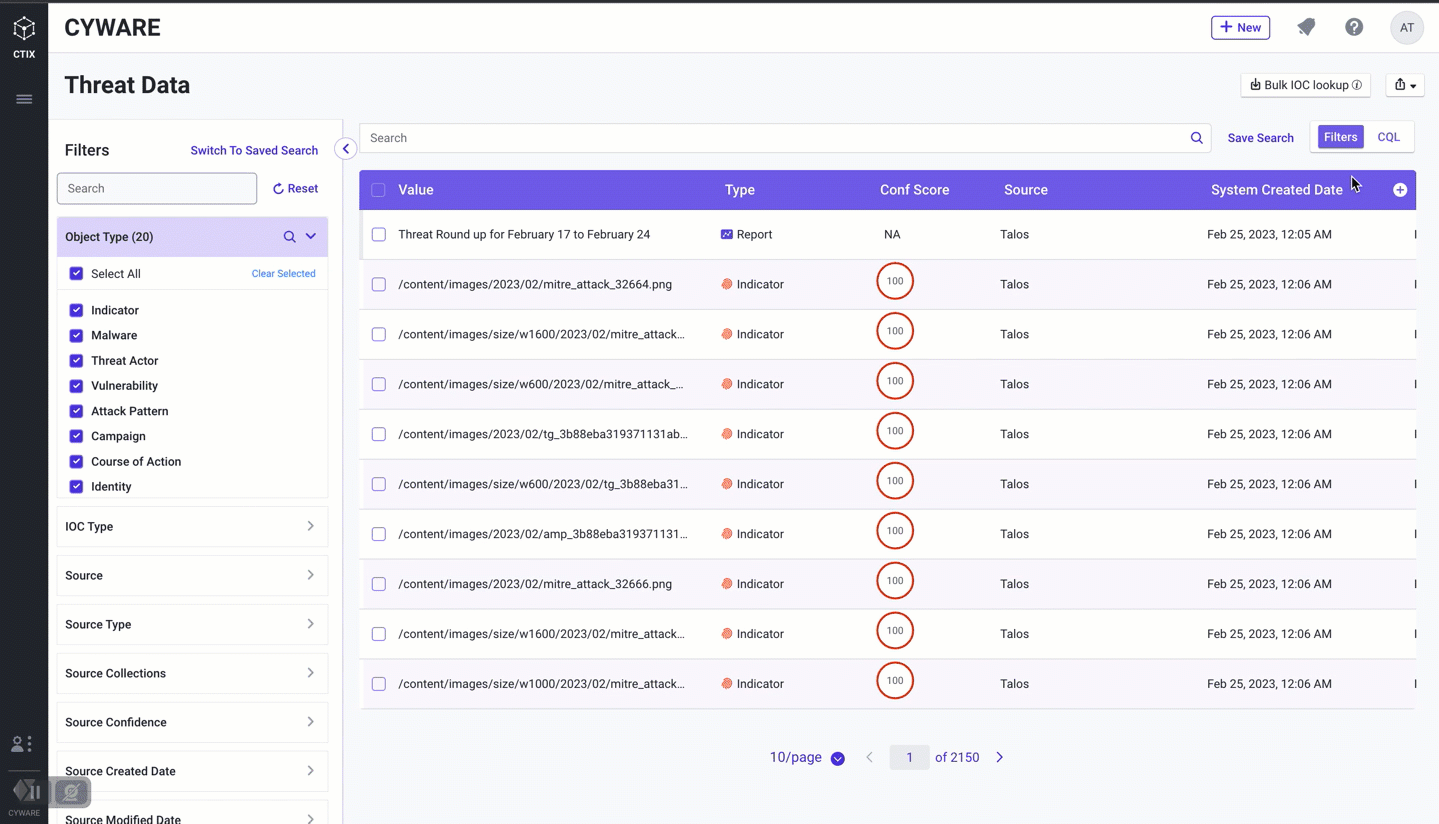Click the CTIX logo icon
The image size is (1439, 824).
point(24,30)
